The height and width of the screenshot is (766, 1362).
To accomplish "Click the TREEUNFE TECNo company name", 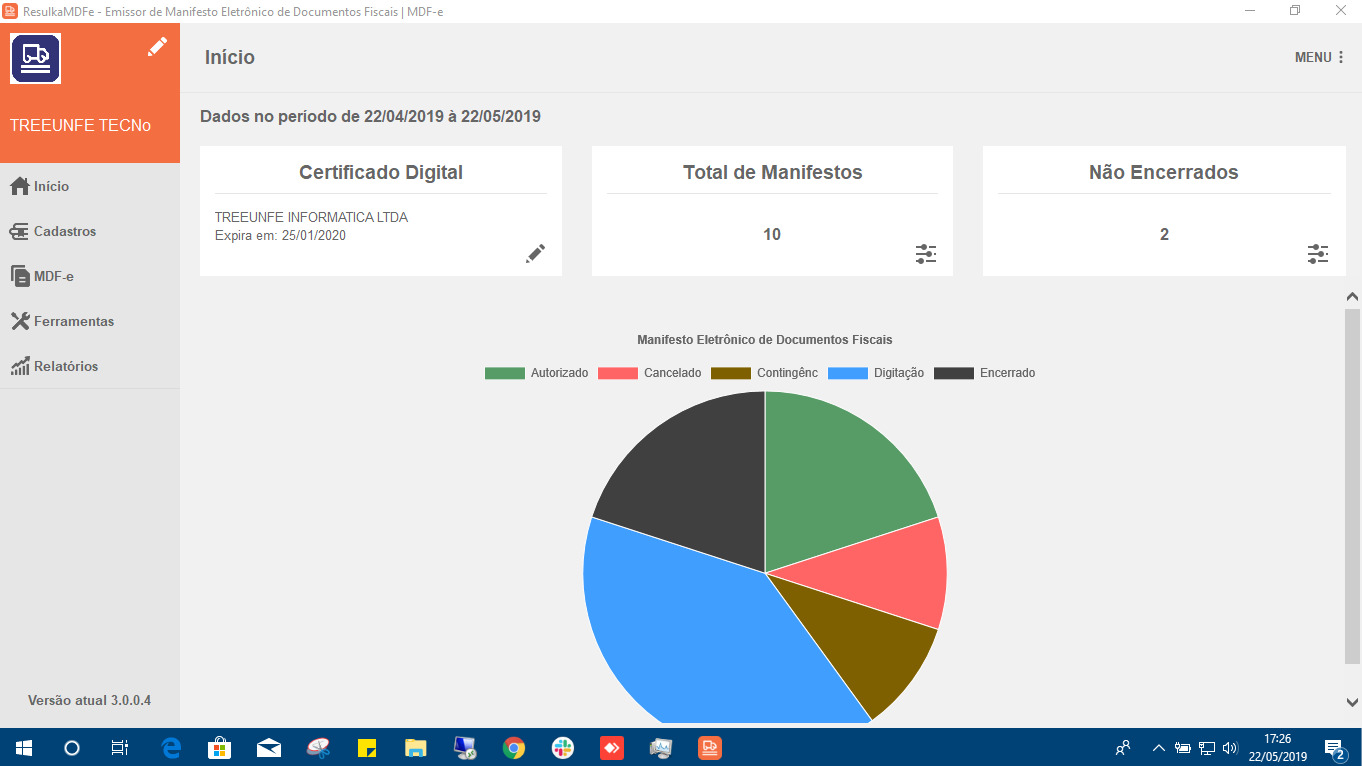I will point(79,125).
